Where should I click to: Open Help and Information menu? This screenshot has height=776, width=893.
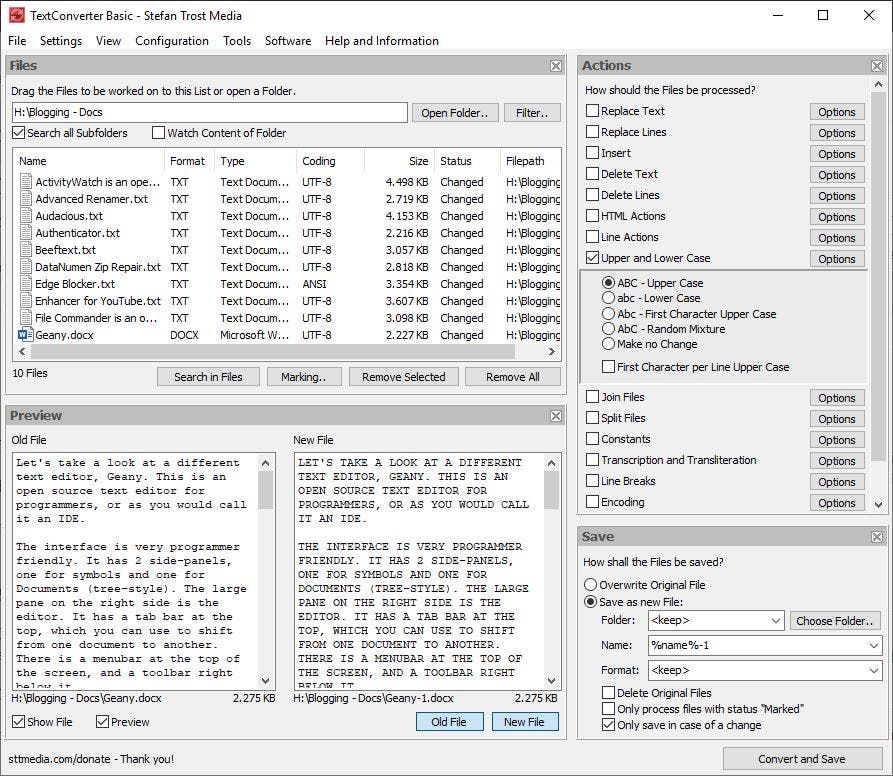pos(382,41)
